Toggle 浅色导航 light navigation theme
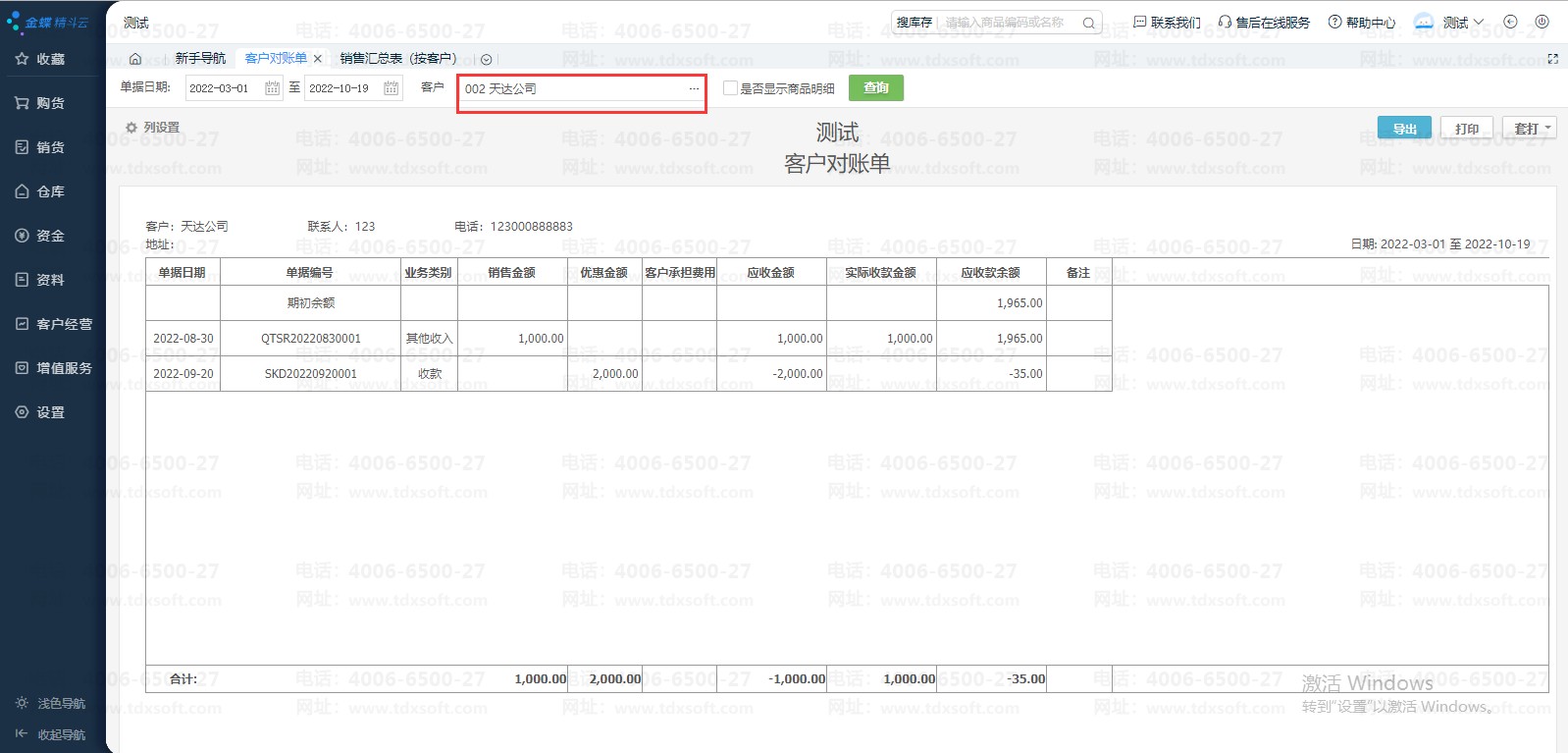Screen dimensions: 1568x753 tap(51, 703)
